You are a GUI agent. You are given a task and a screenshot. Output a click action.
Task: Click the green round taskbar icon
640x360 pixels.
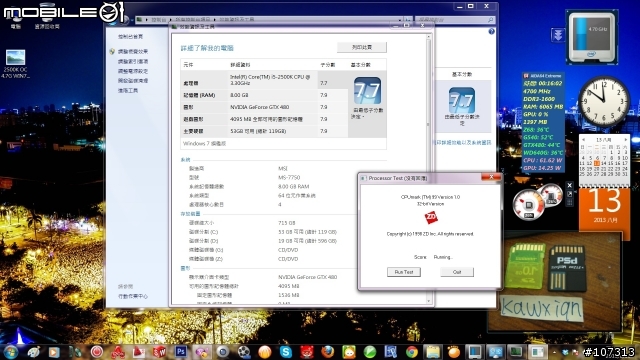[369, 351]
